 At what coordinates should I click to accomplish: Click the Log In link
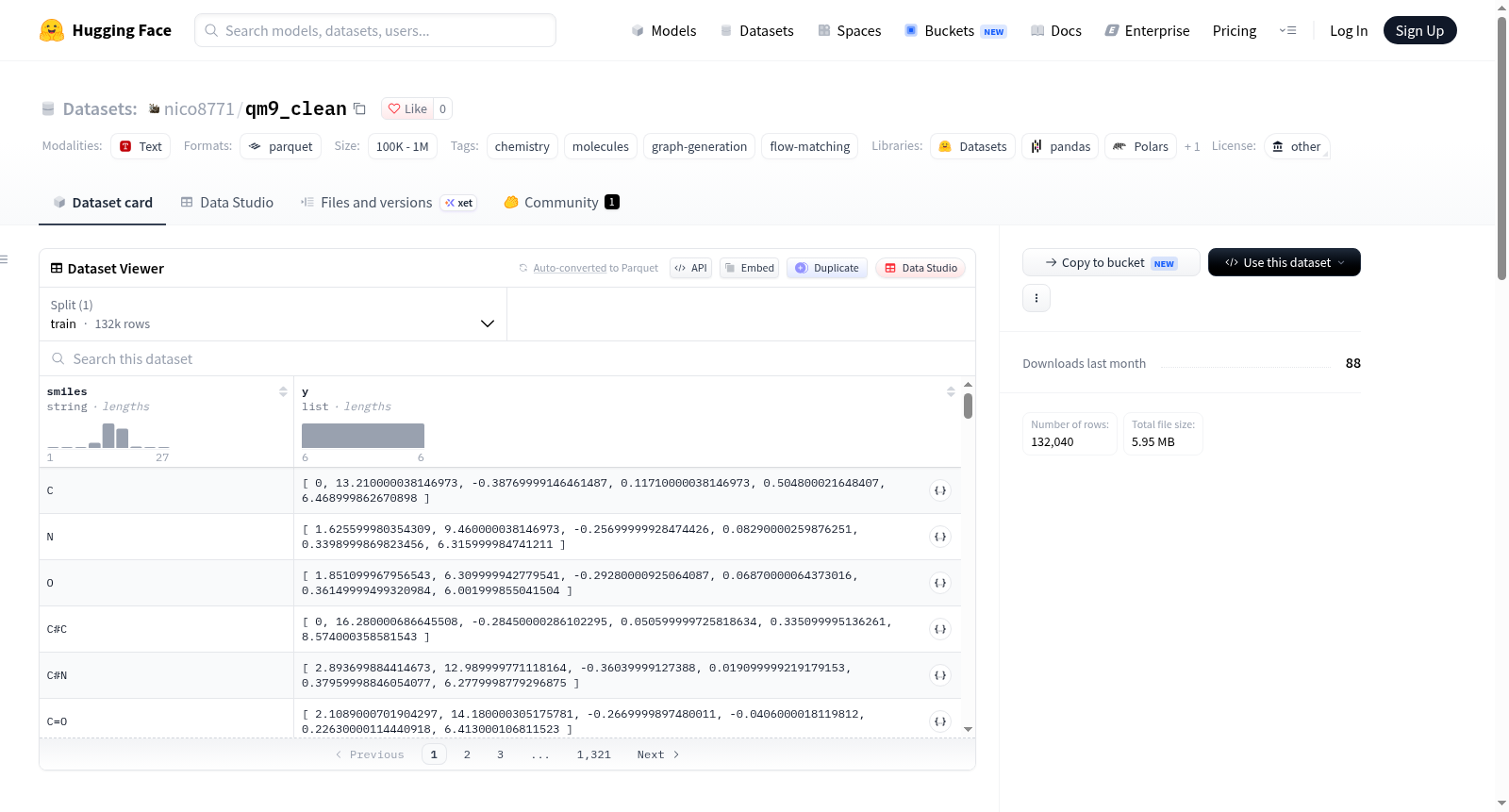point(1349,30)
